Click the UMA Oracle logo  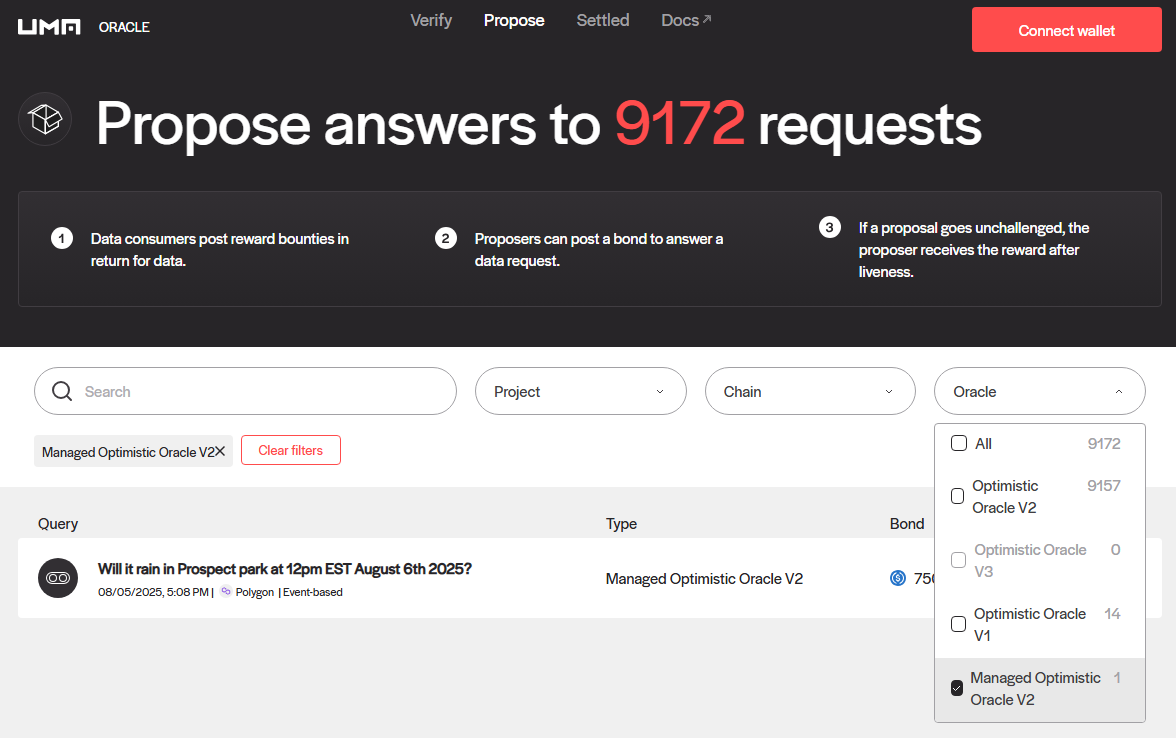coord(83,27)
